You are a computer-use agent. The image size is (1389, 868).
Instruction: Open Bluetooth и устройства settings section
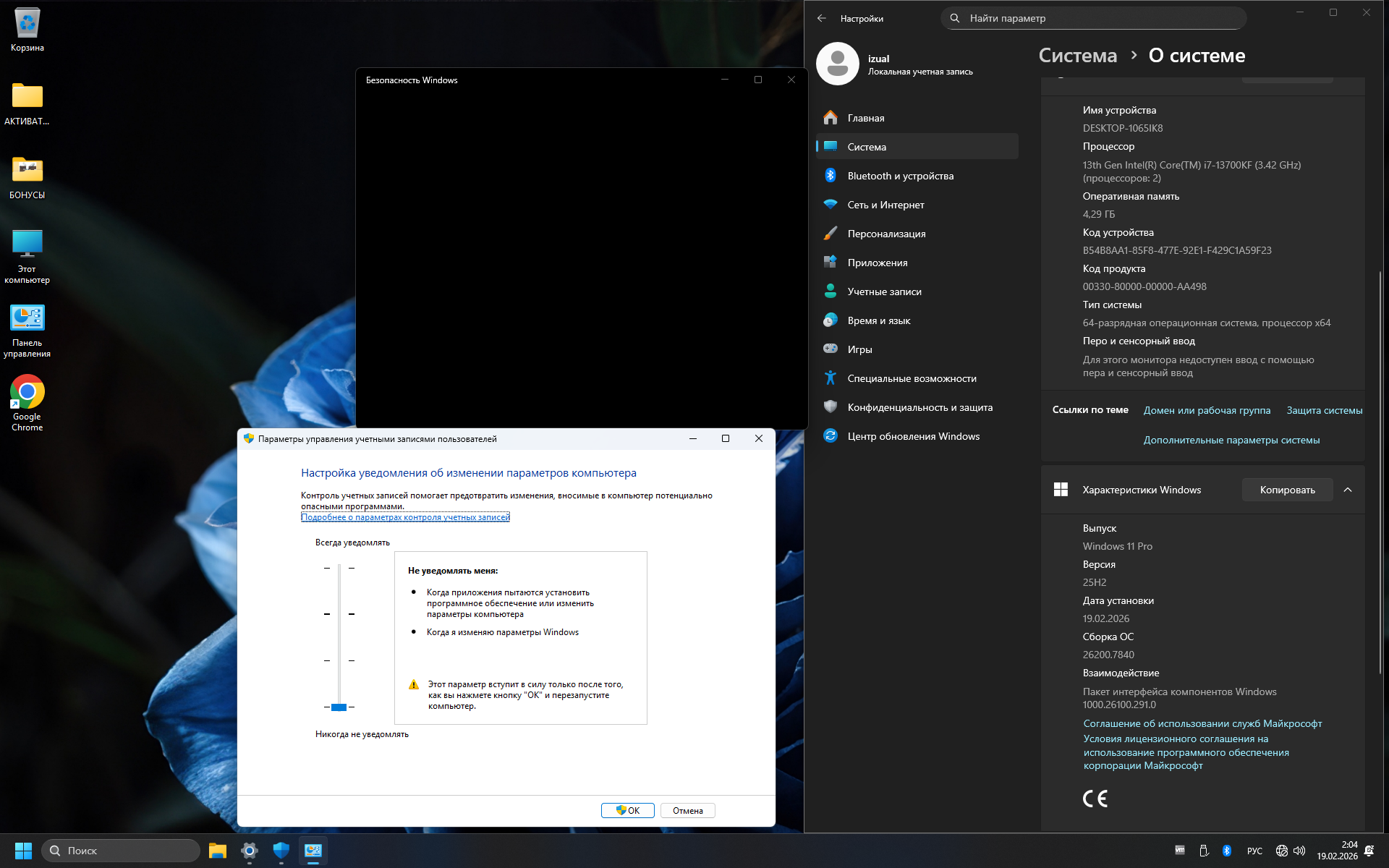[900, 176]
